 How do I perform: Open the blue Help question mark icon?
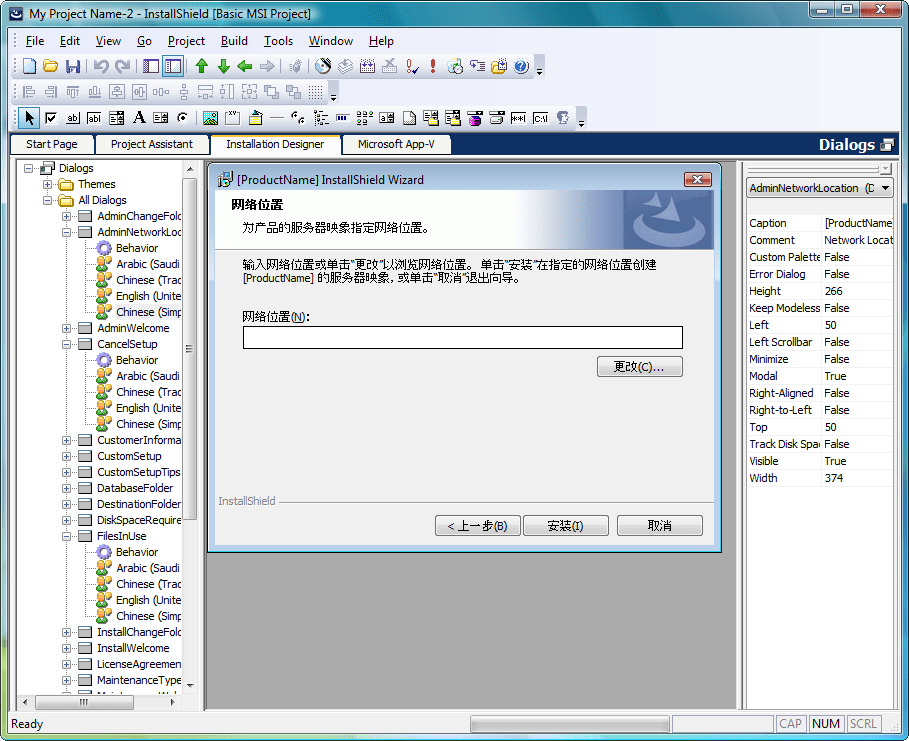click(x=521, y=66)
